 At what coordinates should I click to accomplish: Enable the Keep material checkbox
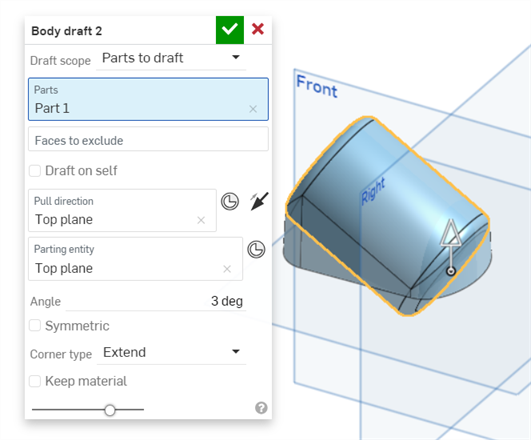tap(35, 381)
